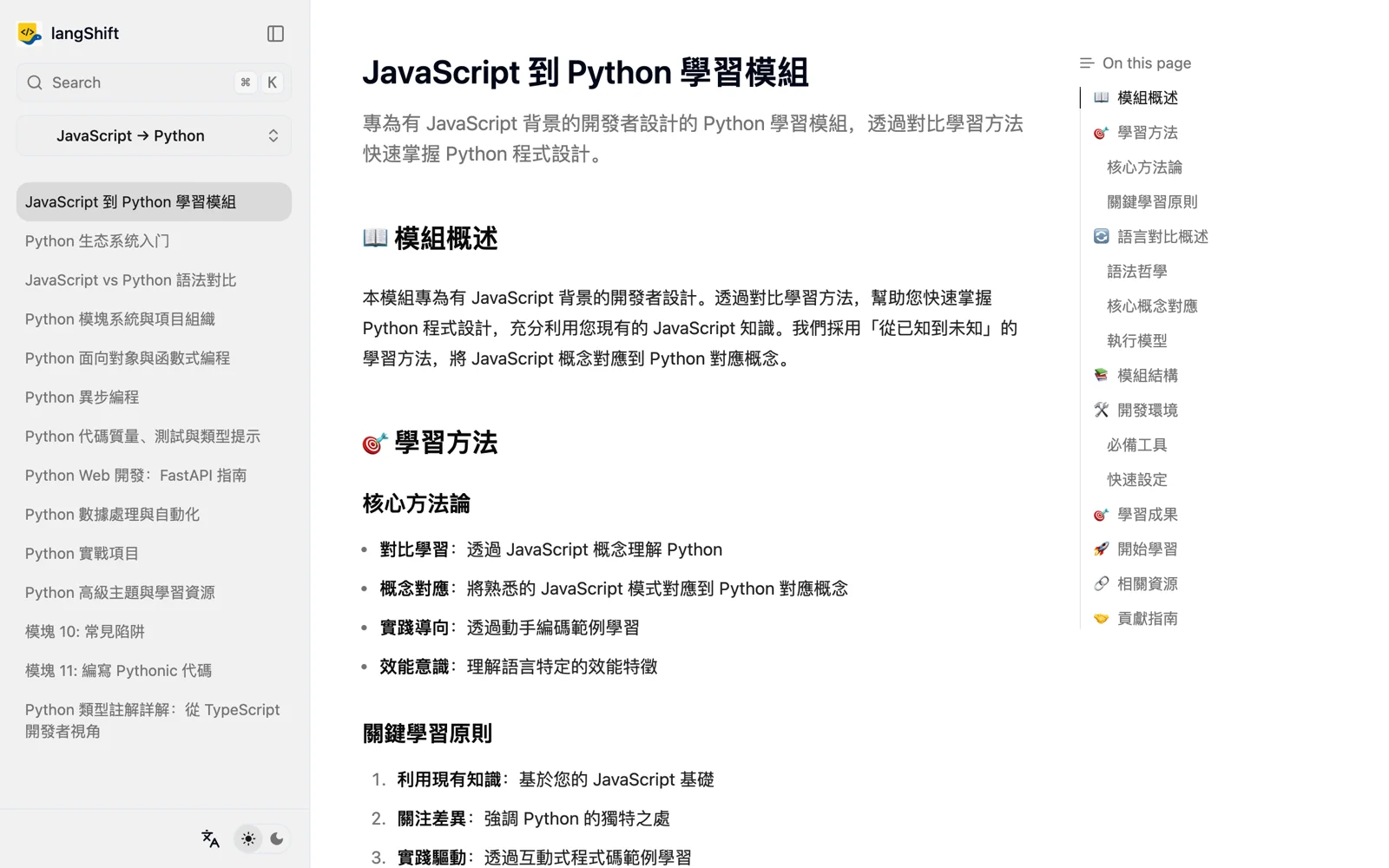Switch to light mode sun icon
This screenshot has height=868, width=1389.
click(x=248, y=838)
